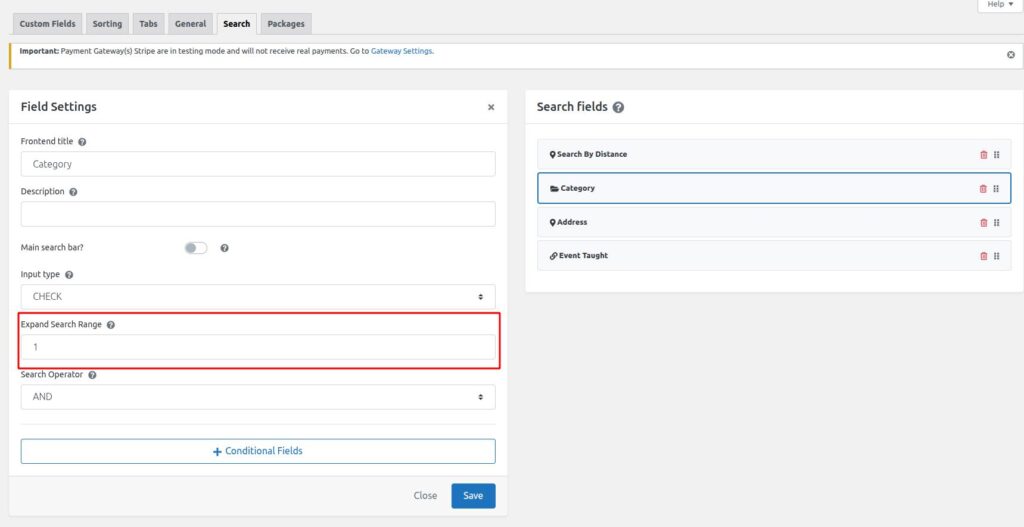Click help icon beside Frontend title
Screen dimensions: 1024x527
point(82,142)
